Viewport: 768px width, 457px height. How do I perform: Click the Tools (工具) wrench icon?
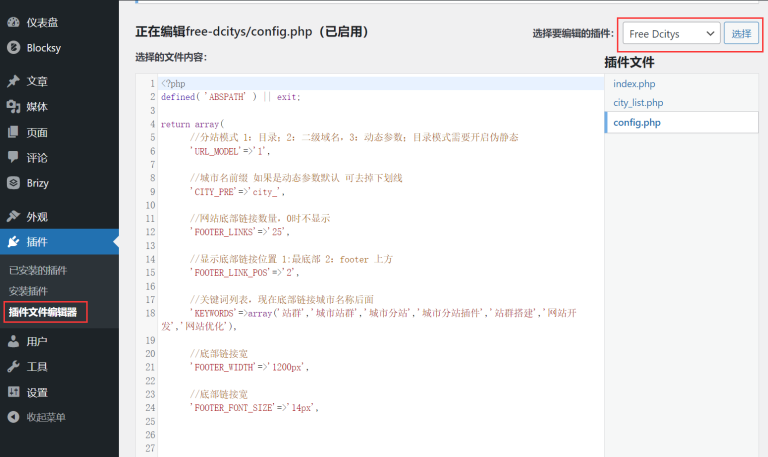13,366
